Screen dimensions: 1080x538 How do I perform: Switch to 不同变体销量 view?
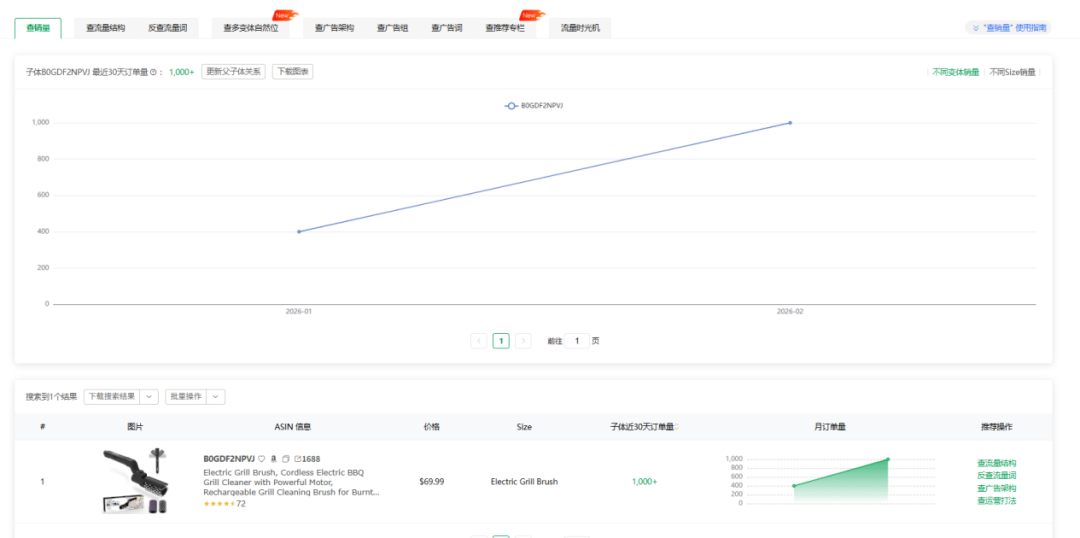coord(955,72)
